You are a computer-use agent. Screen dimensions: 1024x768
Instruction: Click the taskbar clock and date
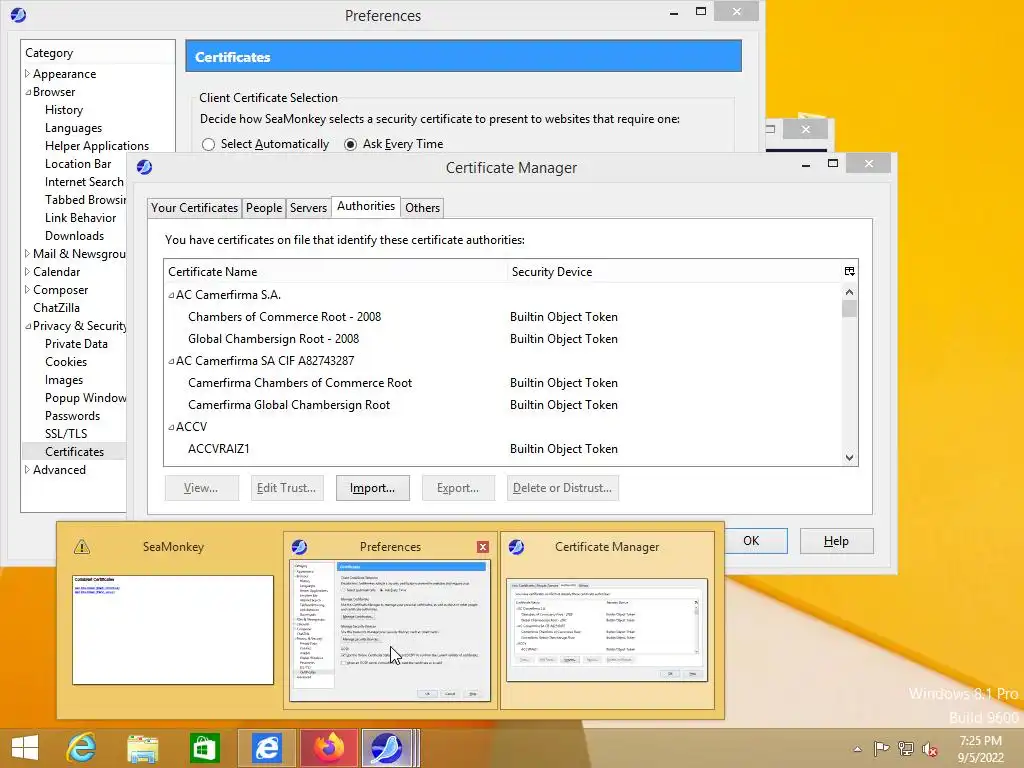click(x=980, y=749)
